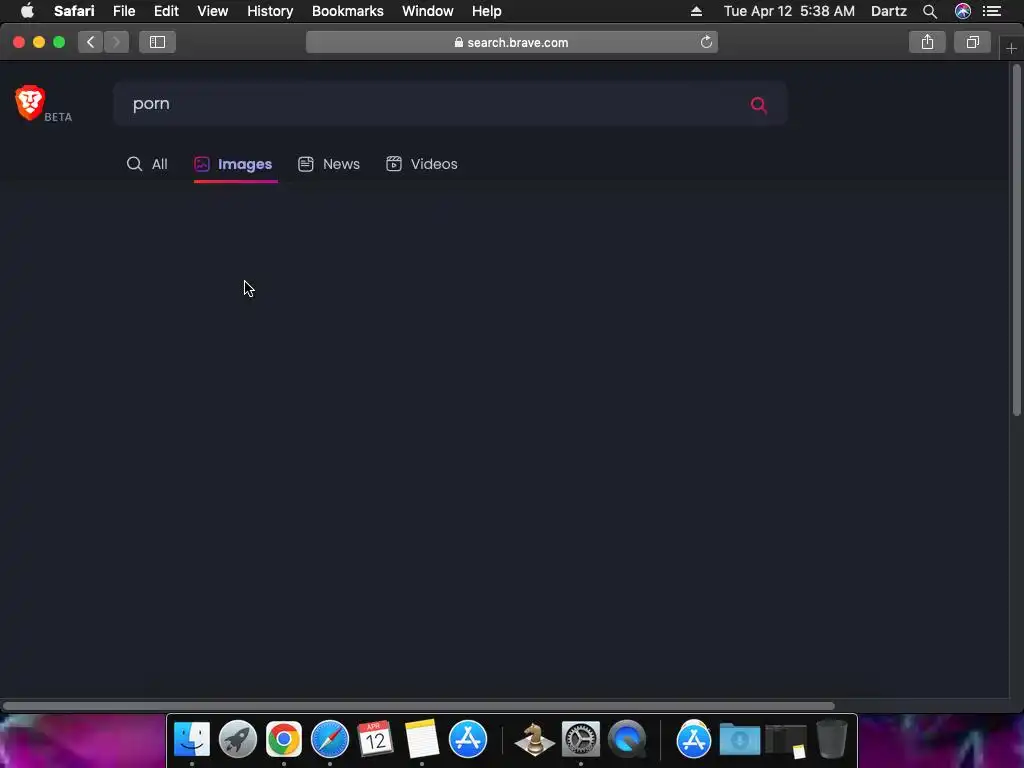1024x768 pixels.
Task: Click the Dartz user name in menu bar
Action: [x=889, y=11]
